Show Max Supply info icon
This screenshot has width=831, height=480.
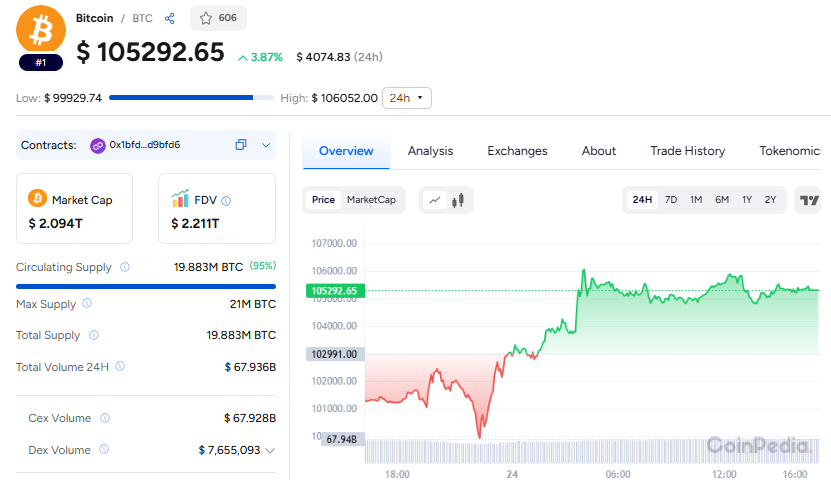point(87,303)
